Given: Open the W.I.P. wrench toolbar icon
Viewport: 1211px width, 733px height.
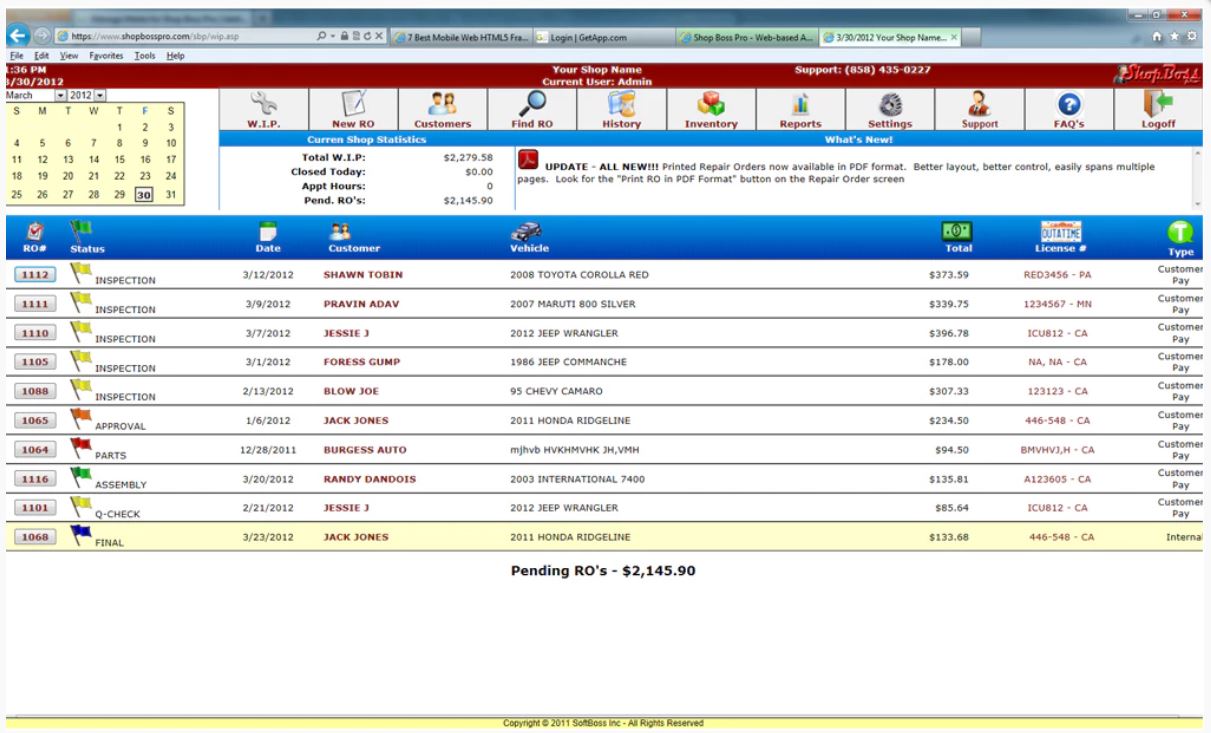Looking at the screenshot, I should click(263, 104).
